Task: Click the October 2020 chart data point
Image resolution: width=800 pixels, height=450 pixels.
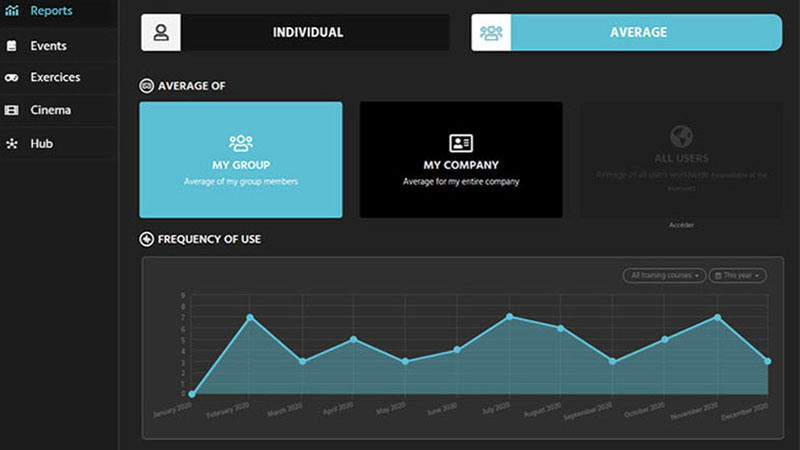Action: tap(665, 339)
